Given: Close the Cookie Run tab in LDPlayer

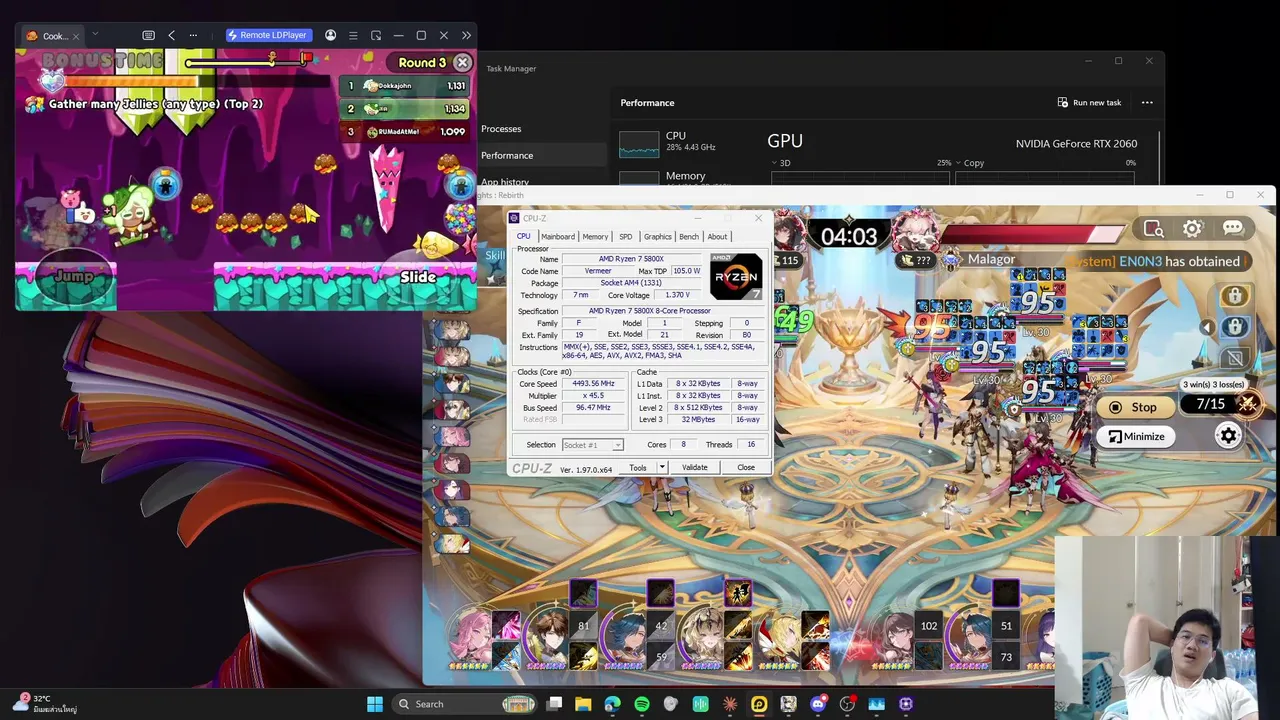Looking at the screenshot, I should point(78,36).
